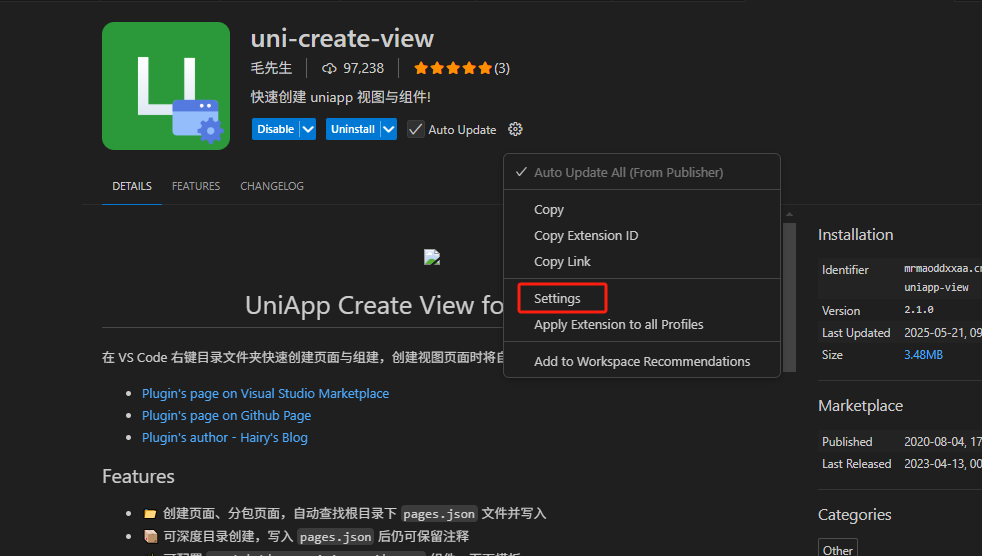This screenshot has height=556, width=982.
Task: Click the Installation heading
Action: coord(855,234)
